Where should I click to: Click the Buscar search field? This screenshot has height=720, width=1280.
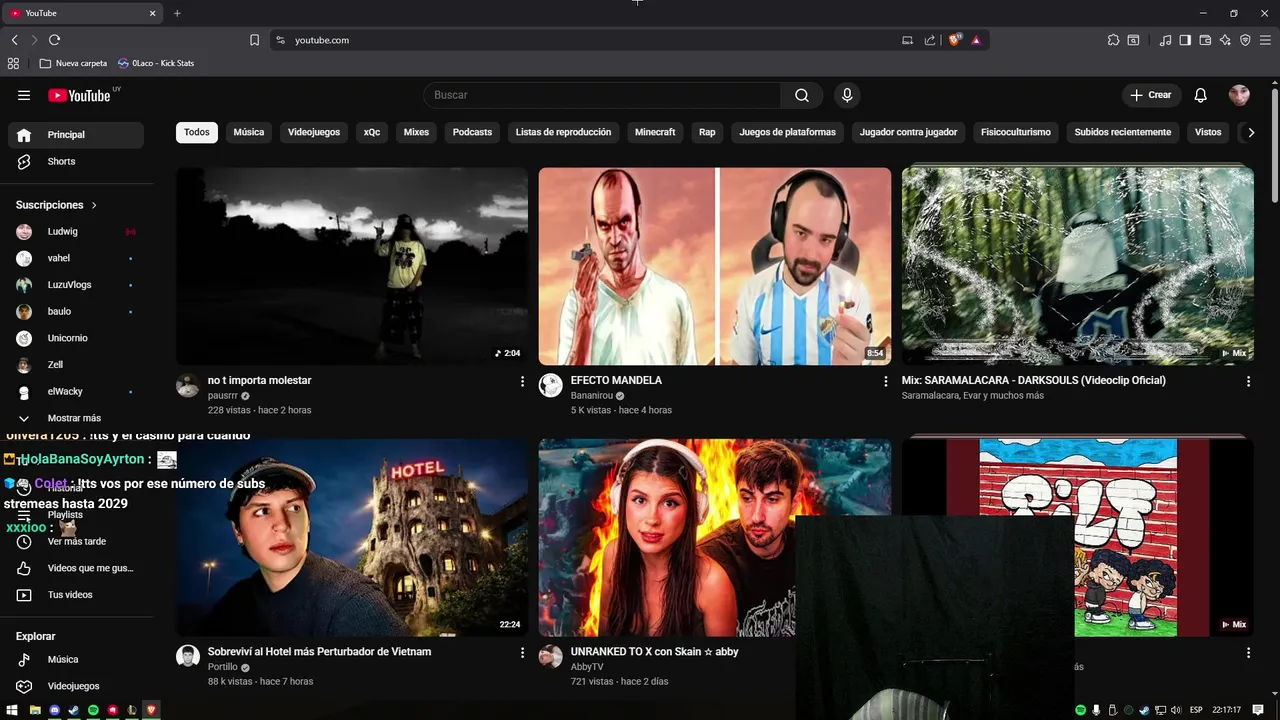click(603, 95)
